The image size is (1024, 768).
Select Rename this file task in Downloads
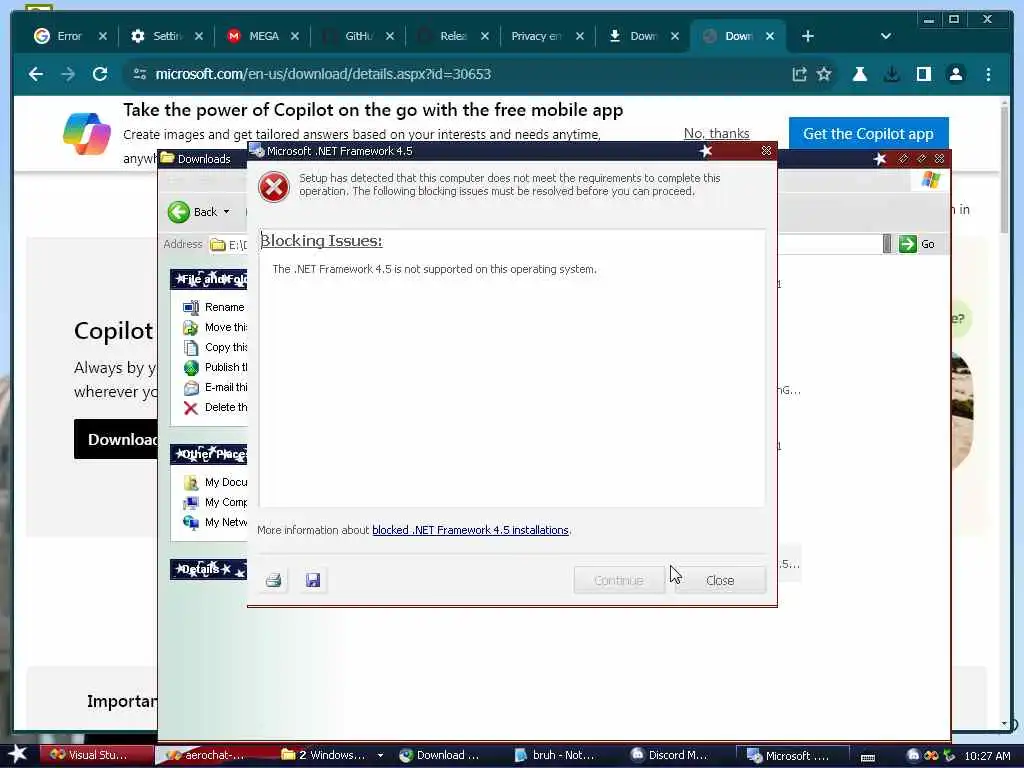click(x=215, y=307)
